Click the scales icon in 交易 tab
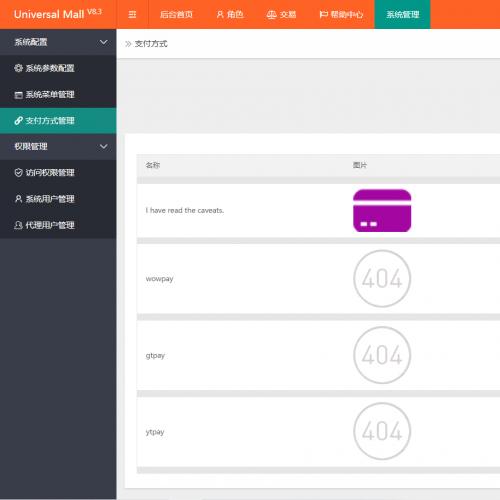500x500 pixels. [x=271, y=15]
